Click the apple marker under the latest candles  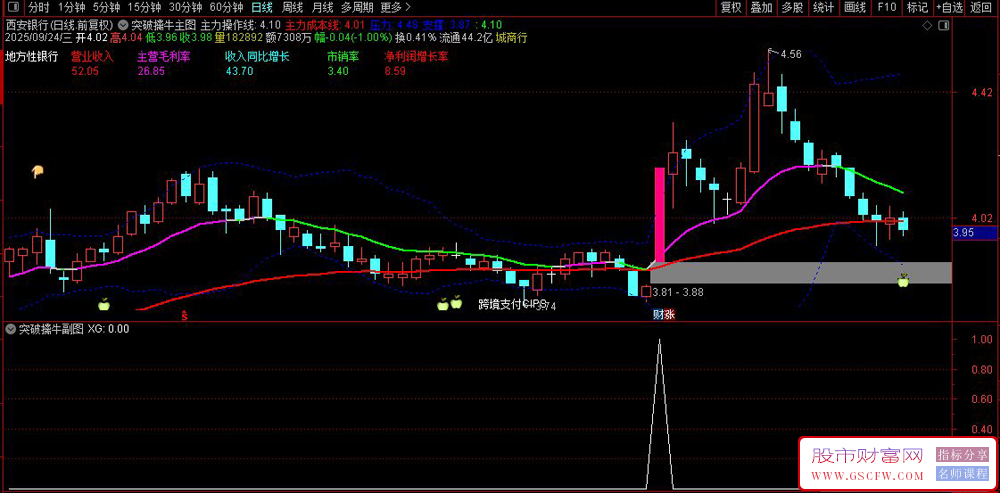click(x=903, y=279)
